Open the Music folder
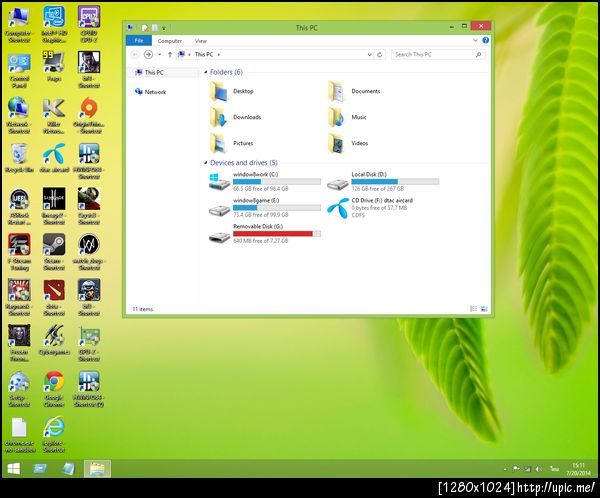This screenshot has width=600, height=498. pyautogui.click(x=347, y=117)
